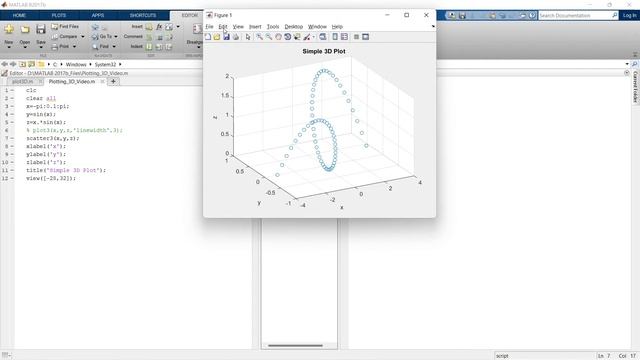Select the Pan hand tool
The width and height of the screenshot is (640, 360).
point(278,37)
